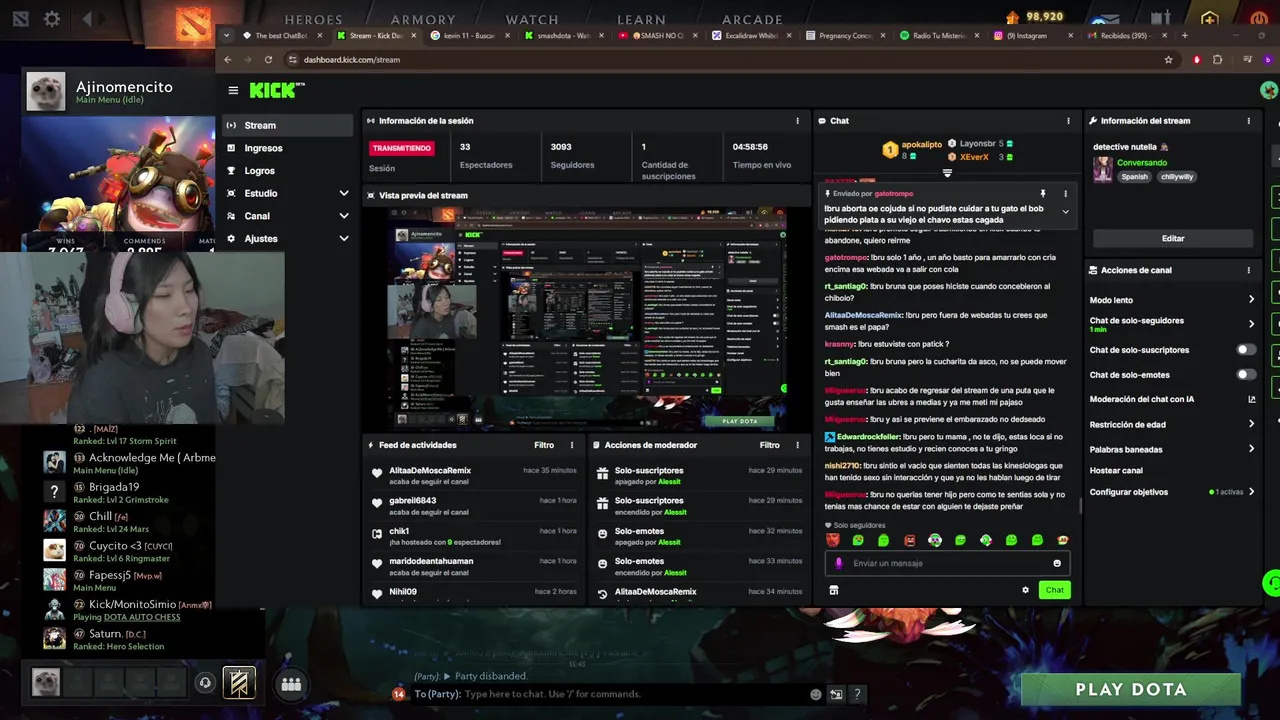Click the PLAY DOTA button

click(1130, 690)
